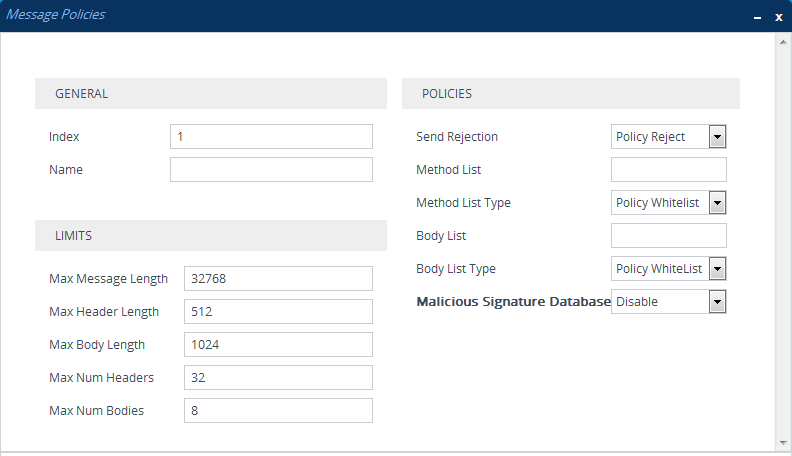Click the Max Body Length field
Screen dimensions: 792x456
[278, 344]
